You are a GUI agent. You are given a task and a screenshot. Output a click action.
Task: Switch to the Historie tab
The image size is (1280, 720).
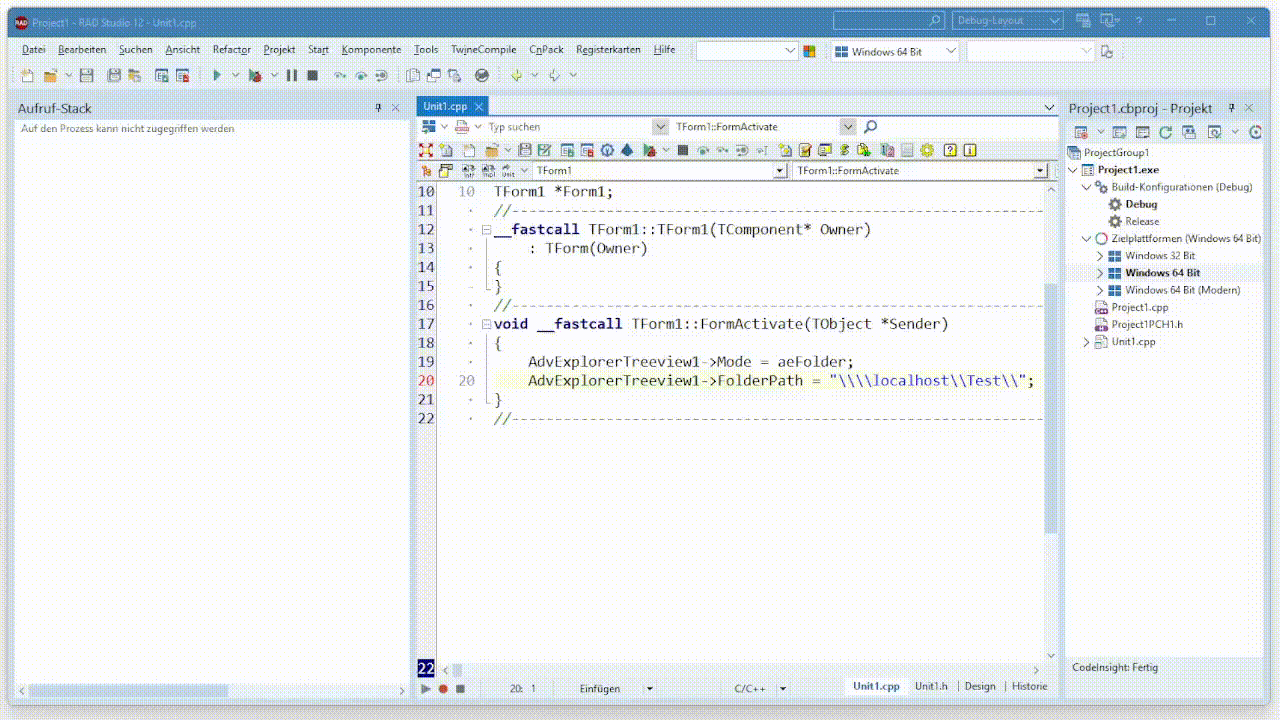1030,686
